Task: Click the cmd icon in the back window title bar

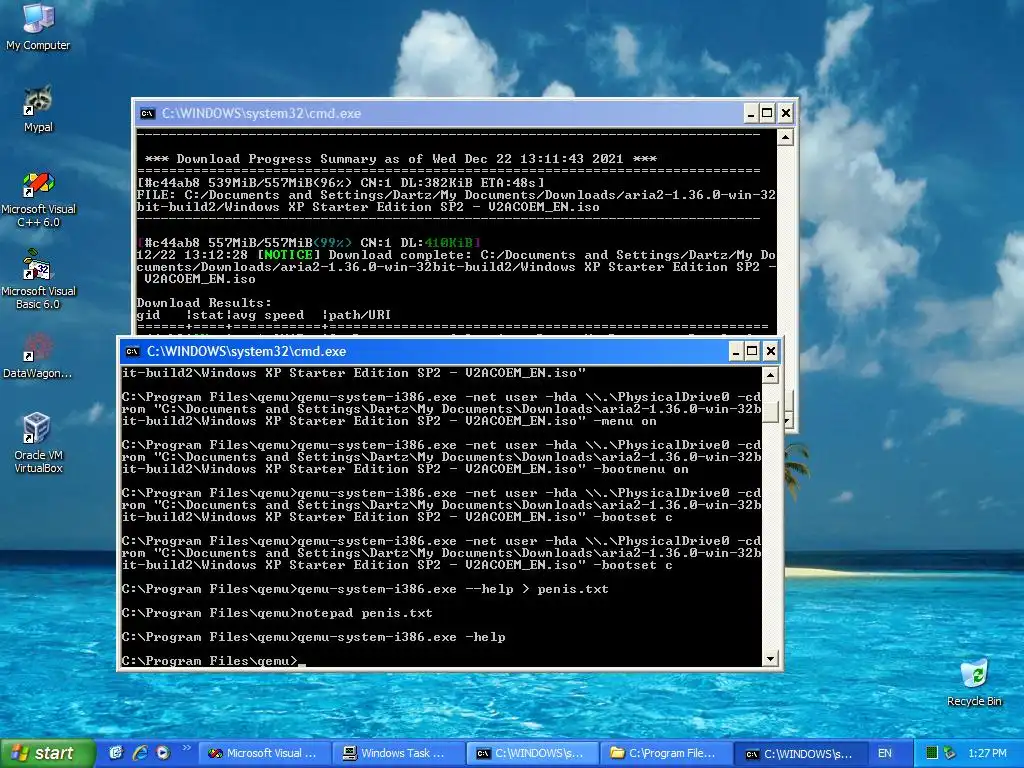Action: [148, 114]
